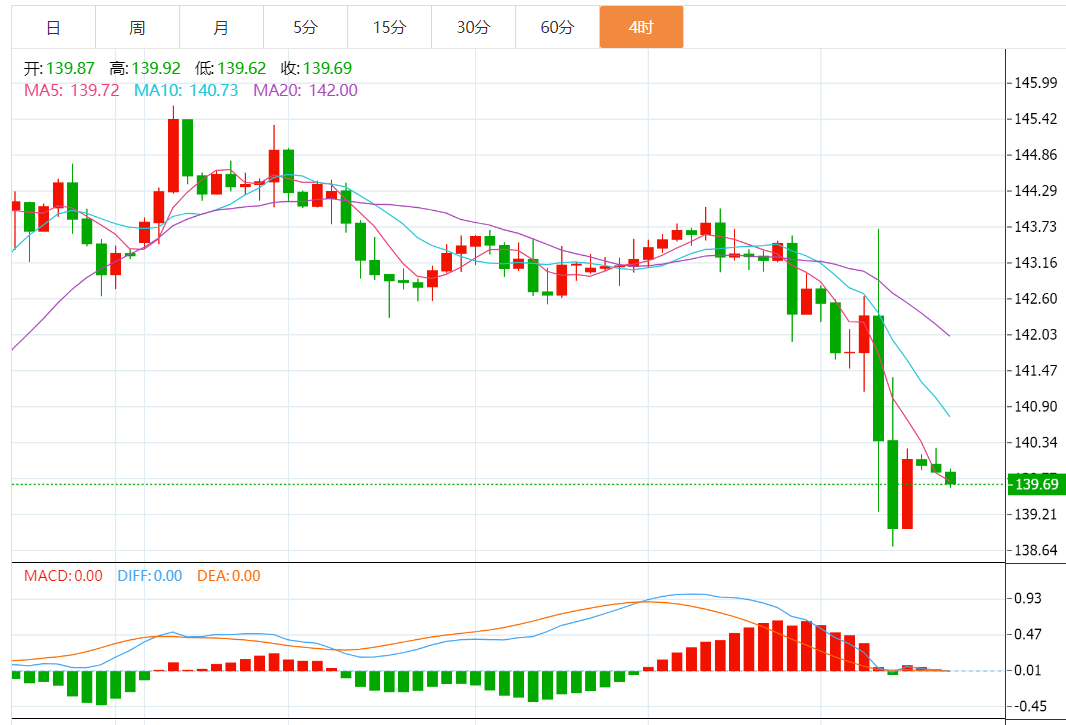Viewport: 1066px width, 725px height.
Task: Click the tall red candle at chart peak near 145.42
Action: (173, 155)
